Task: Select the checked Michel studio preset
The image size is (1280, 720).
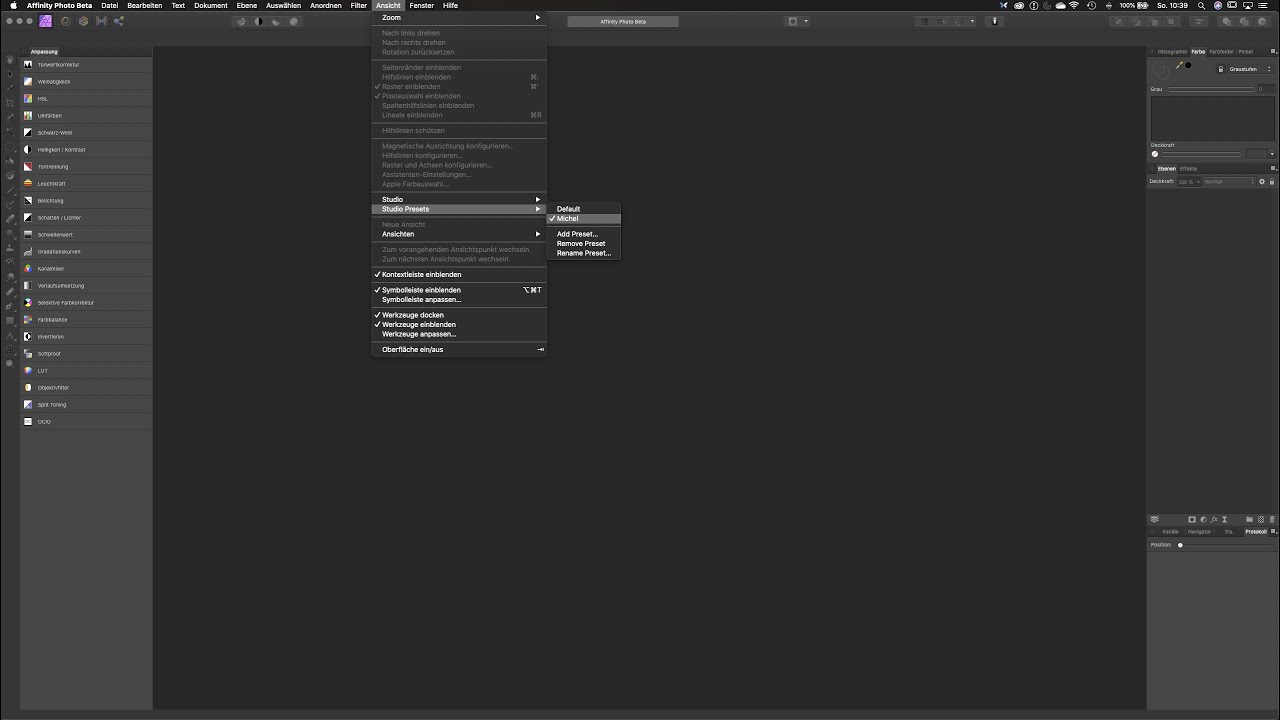Action: point(584,218)
